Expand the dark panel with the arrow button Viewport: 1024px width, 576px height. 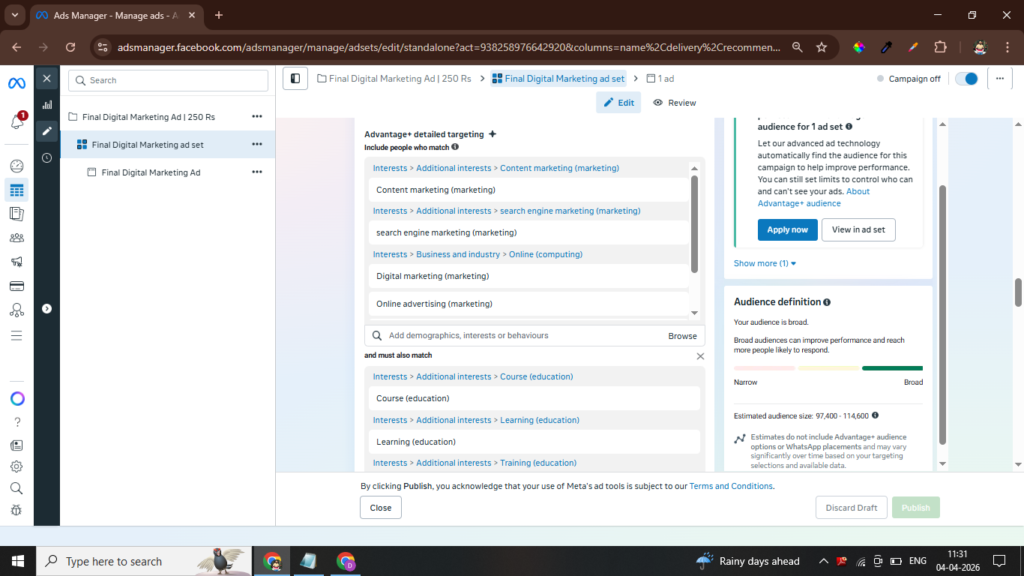click(47, 309)
